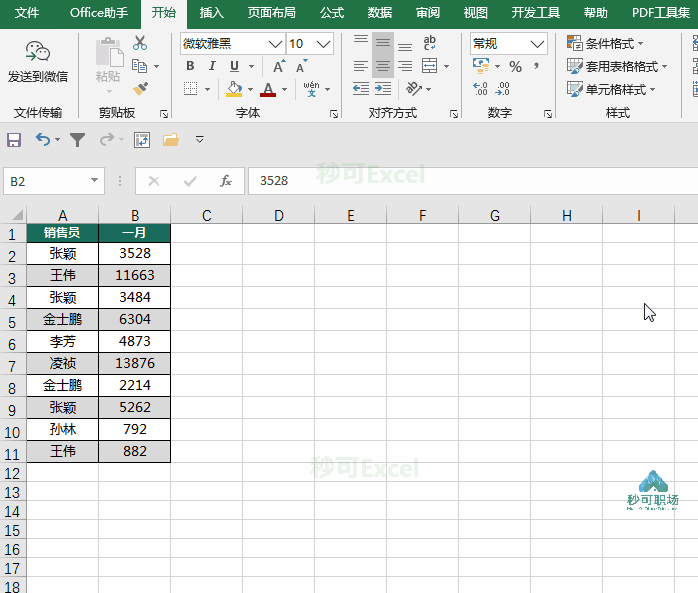Viewport: 698px width, 593px height.
Task: Click the 一月 header cell
Action: (x=134, y=233)
